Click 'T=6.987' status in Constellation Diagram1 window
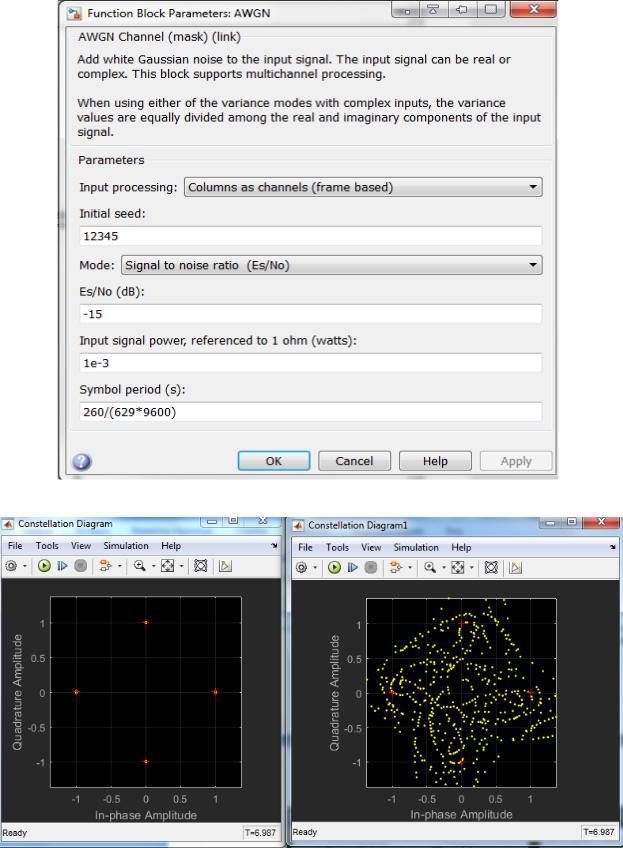The image size is (623, 848). [599, 832]
